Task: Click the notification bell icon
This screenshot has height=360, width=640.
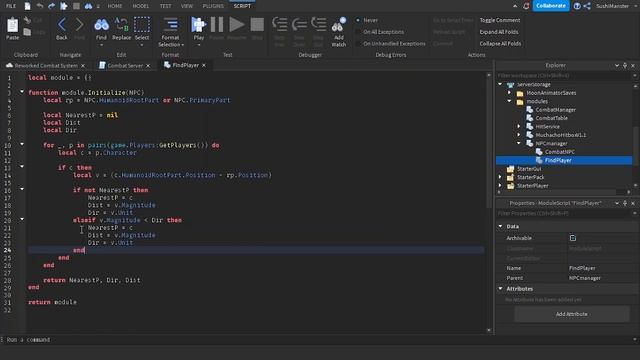Action: tap(526, 6)
